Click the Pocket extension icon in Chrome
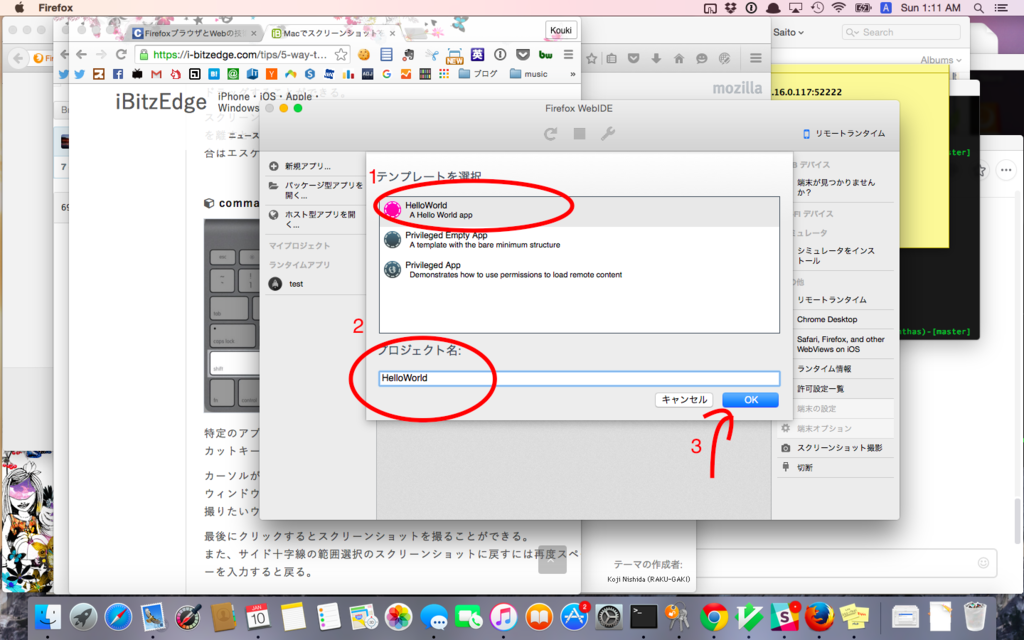Viewport: 1024px width, 640px height. click(522, 54)
